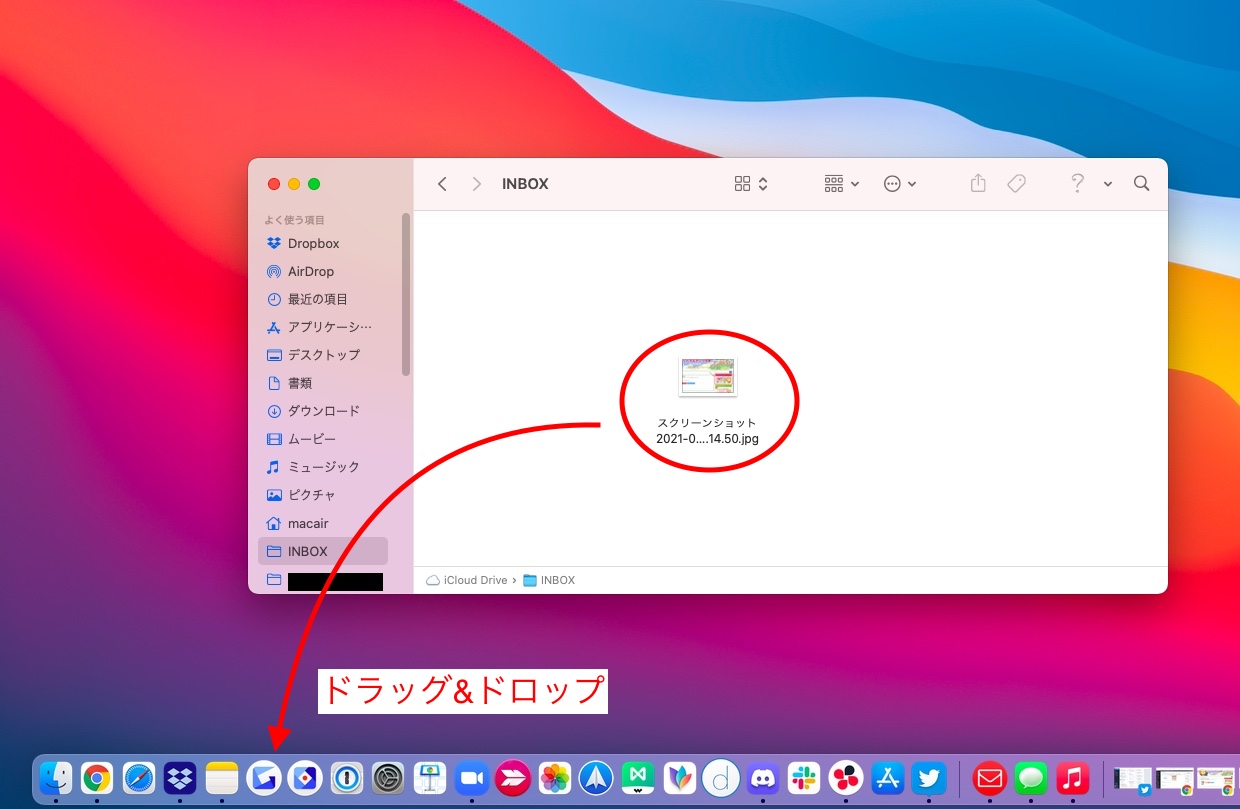
Task: Click iCloud Drive in the path bar
Action: 467,580
